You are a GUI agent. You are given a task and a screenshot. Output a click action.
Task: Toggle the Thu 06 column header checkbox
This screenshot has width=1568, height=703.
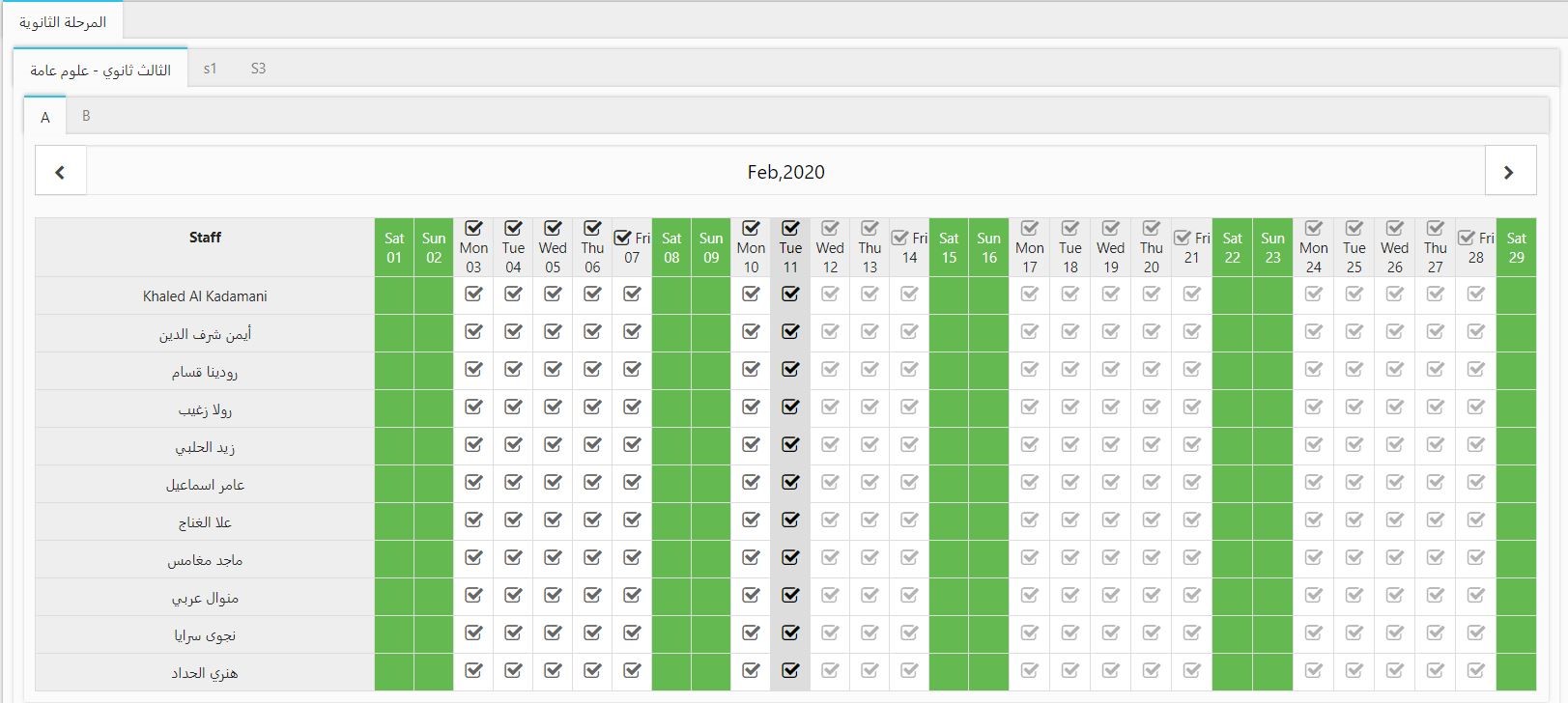pyautogui.click(x=592, y=229)
